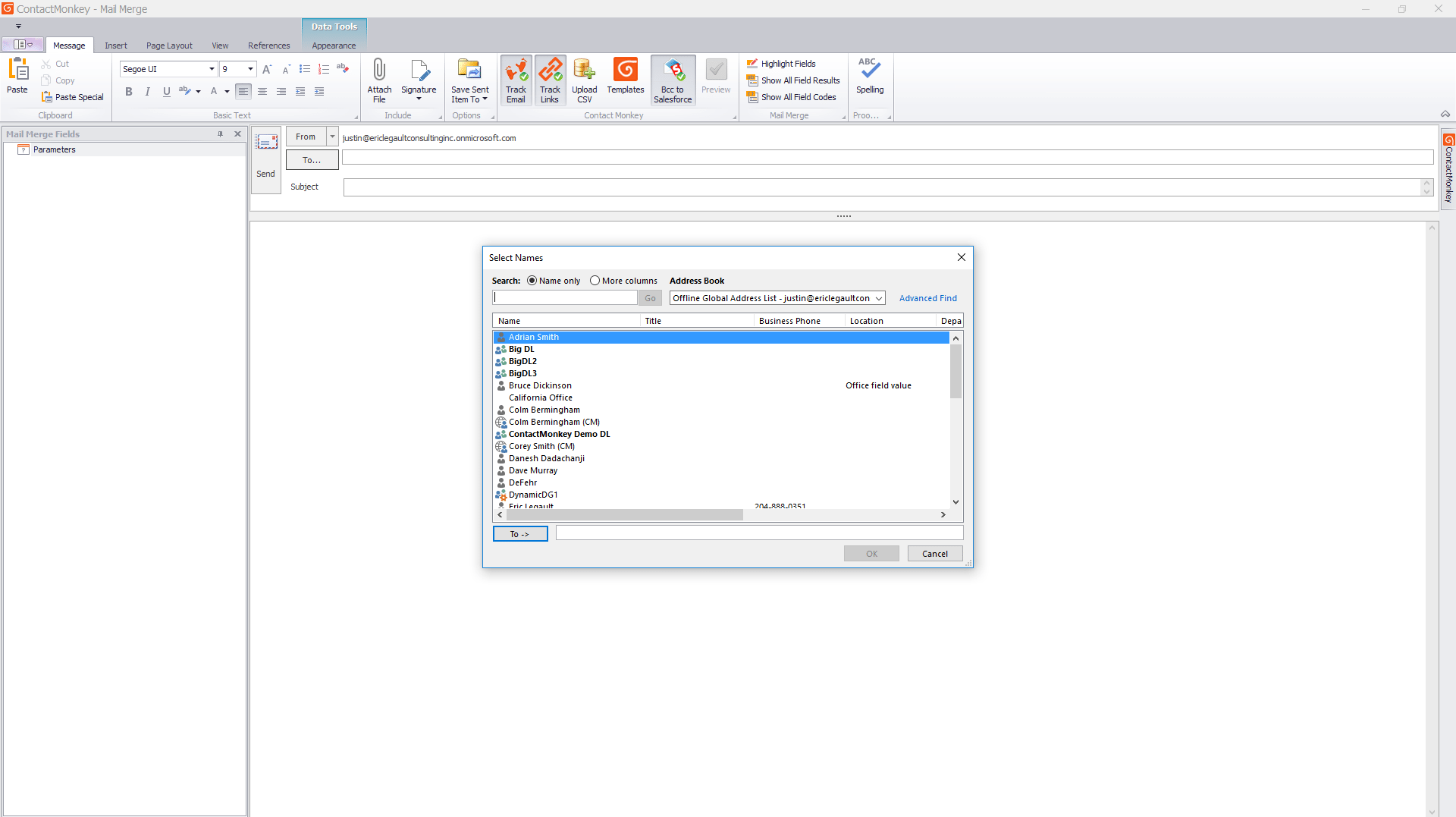Open the mail merge Preview
The width and height of the screenshot is (1456, 817).
click(715, 79)
